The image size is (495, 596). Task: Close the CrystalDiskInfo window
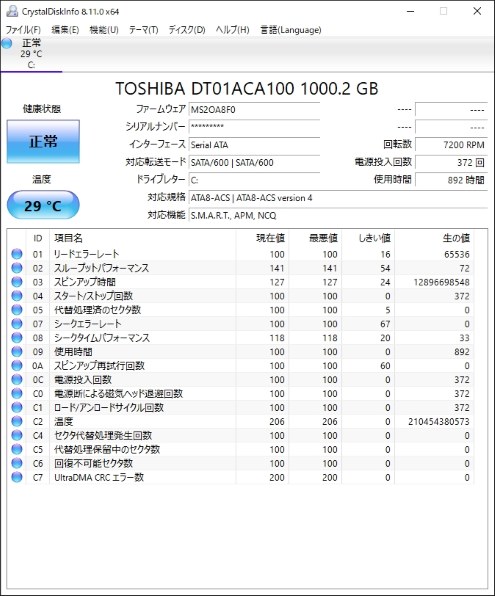click(477, 11)
